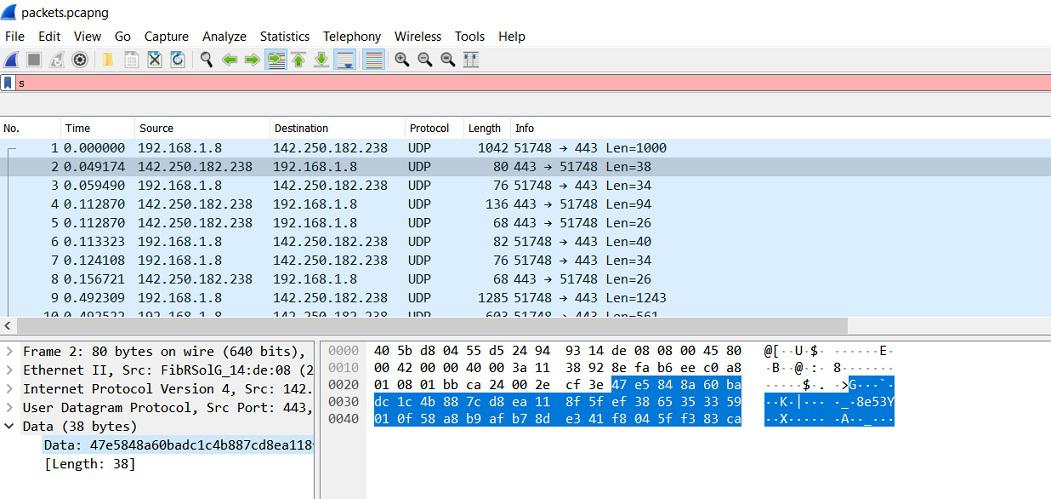This screenshot has height=499, width=1051.
Task: Open the Tools menu
Action: pyautogui.click(x=469, y=36)
